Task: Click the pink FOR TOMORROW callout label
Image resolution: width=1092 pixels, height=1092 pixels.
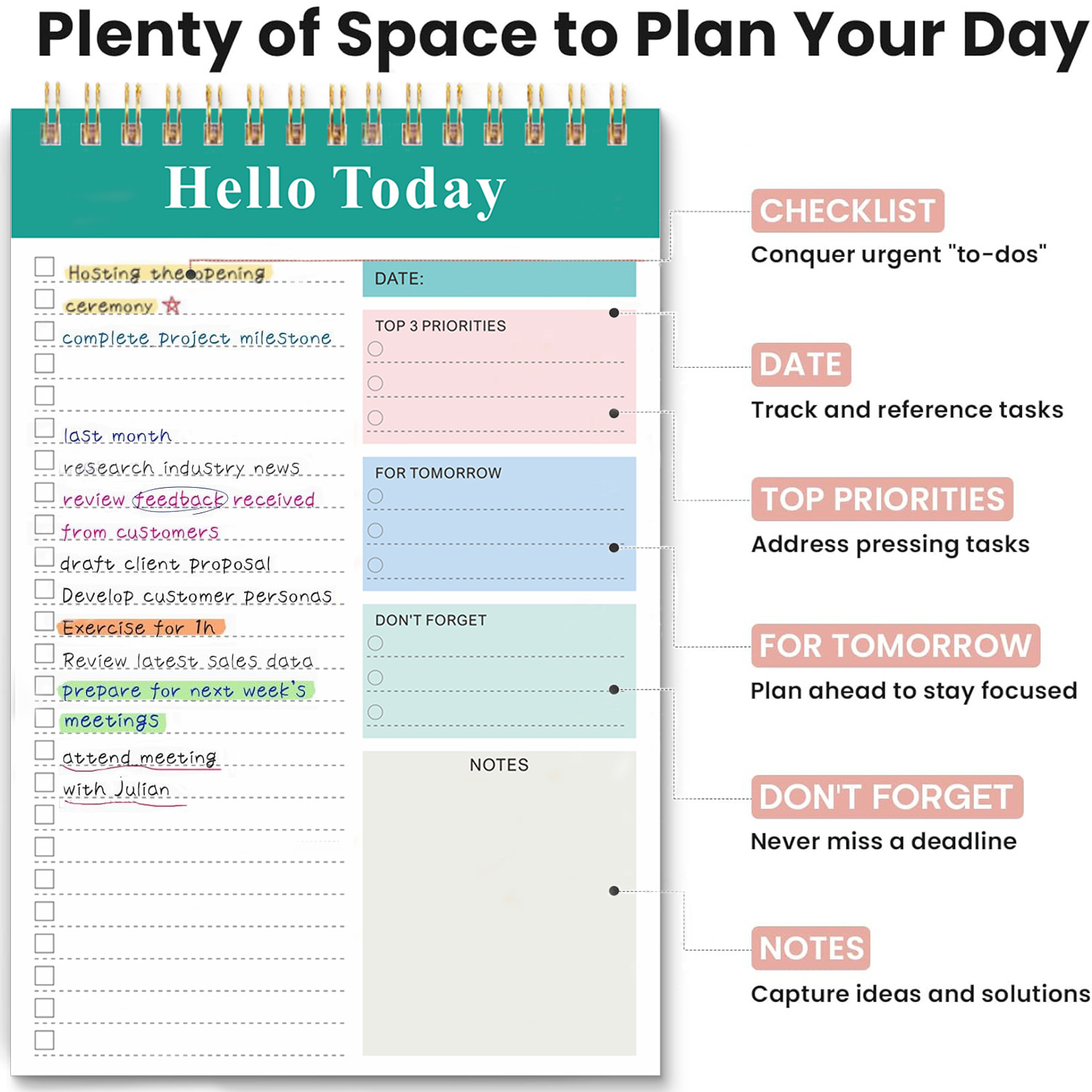Action: pos(895,646)
